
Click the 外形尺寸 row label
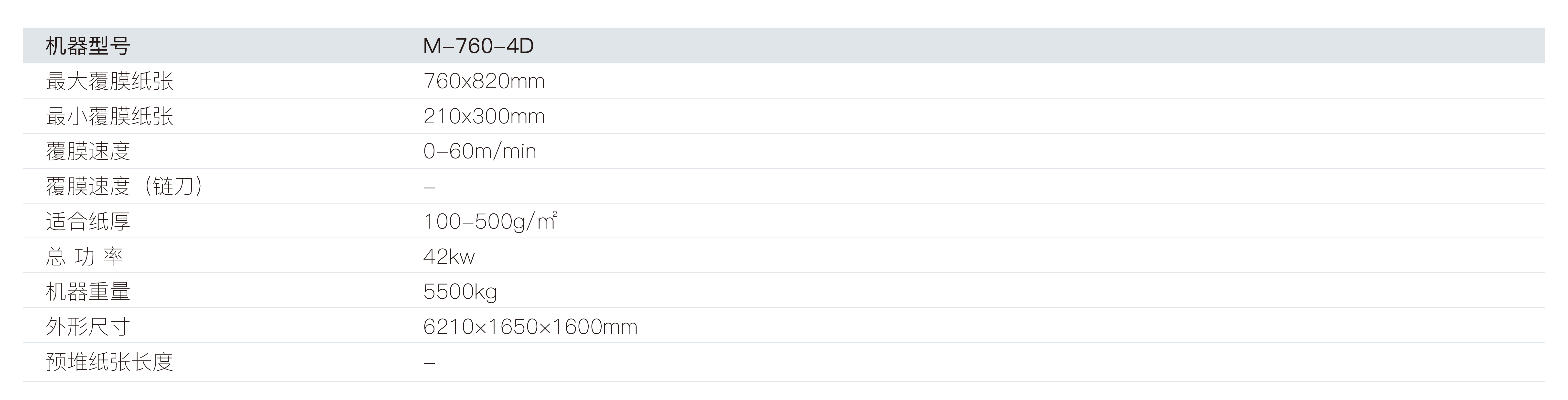88,327
